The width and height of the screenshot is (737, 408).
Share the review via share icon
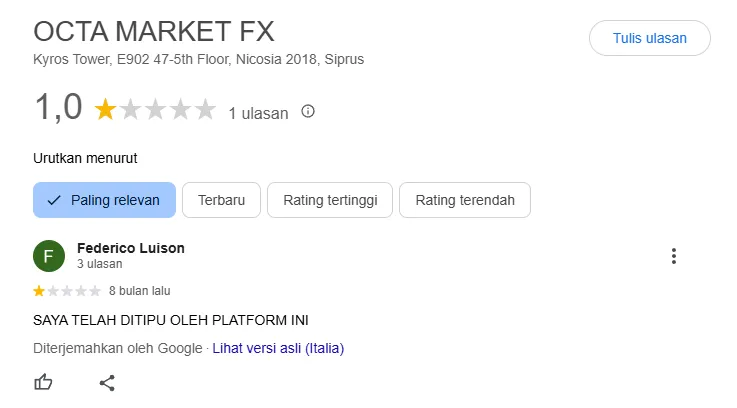(x=107, y=383)
